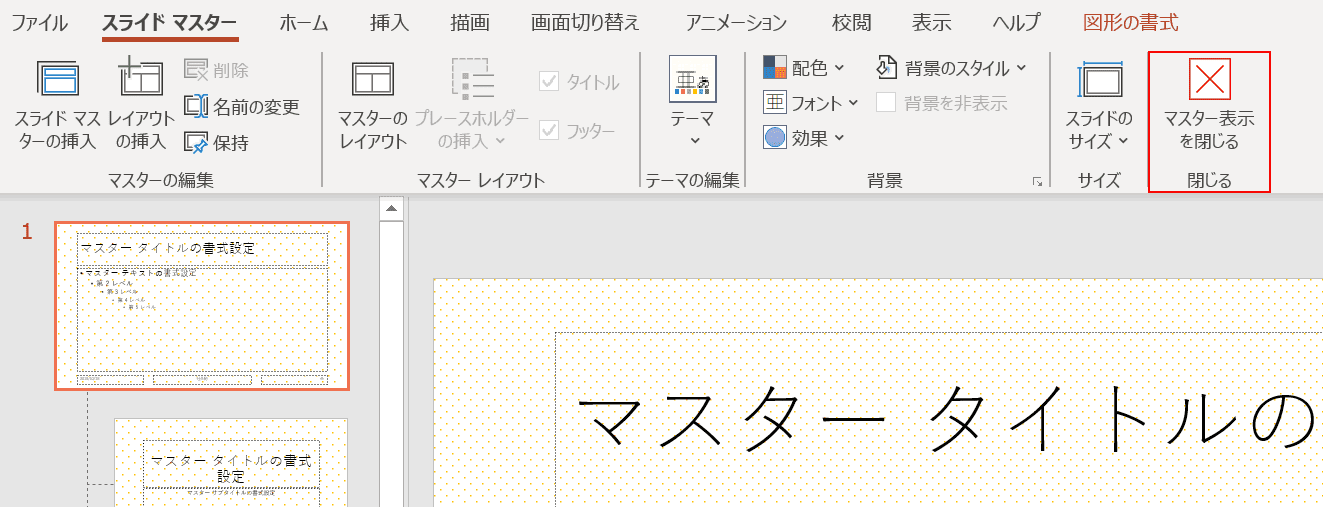This screenshot has width=1323, height=507.
Task: Open the Shape Format (図形の書式) tab
Action: (x=1131, y=22)
